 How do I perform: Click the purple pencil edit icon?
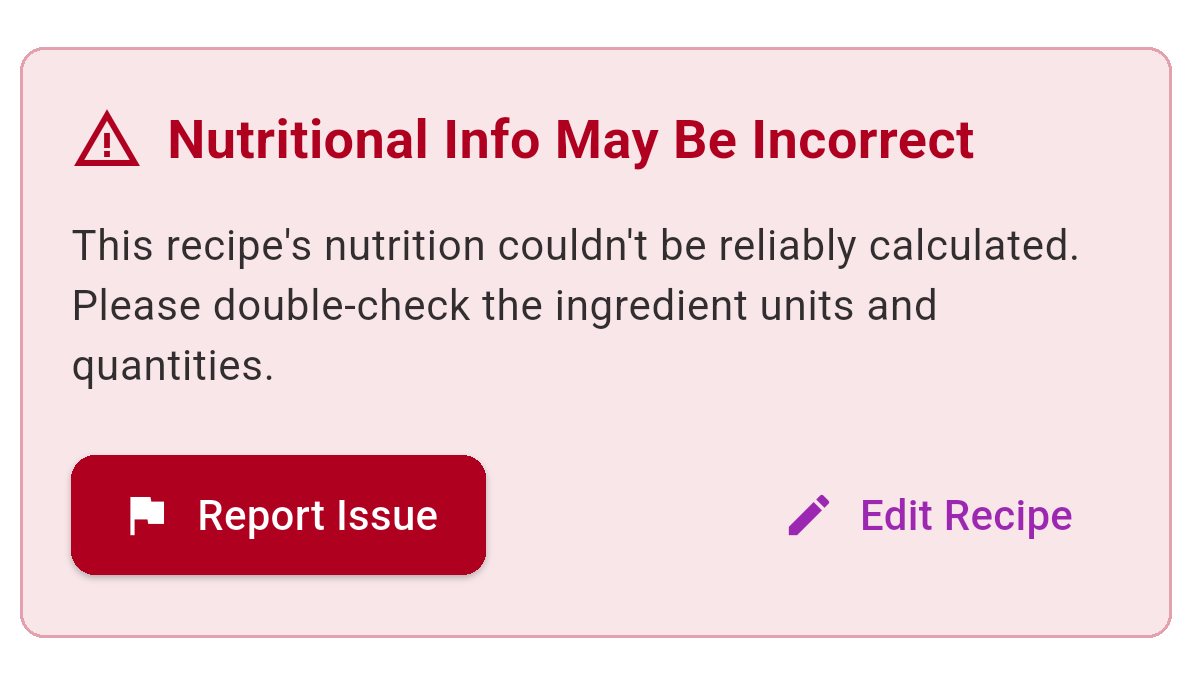pyautogui.click(x=809, y=515)
